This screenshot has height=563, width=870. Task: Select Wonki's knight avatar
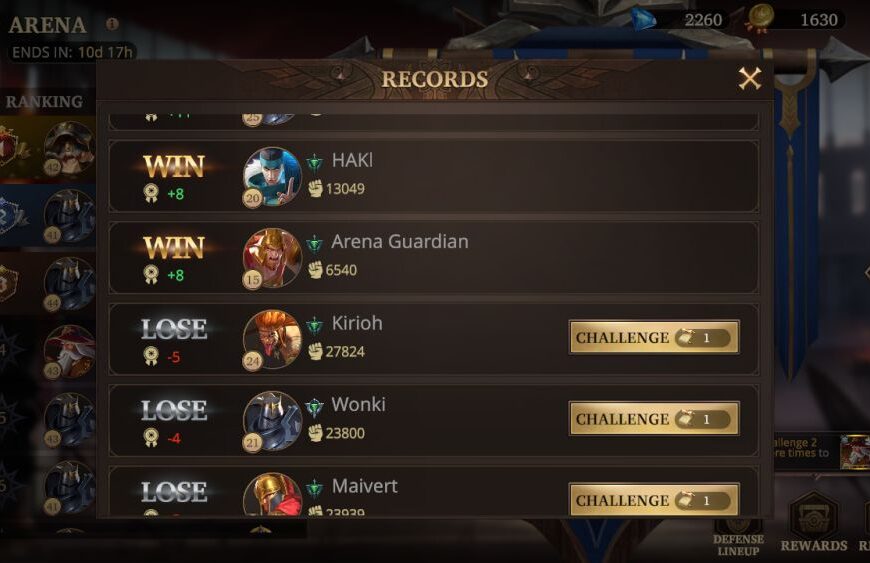click(272, 421)
